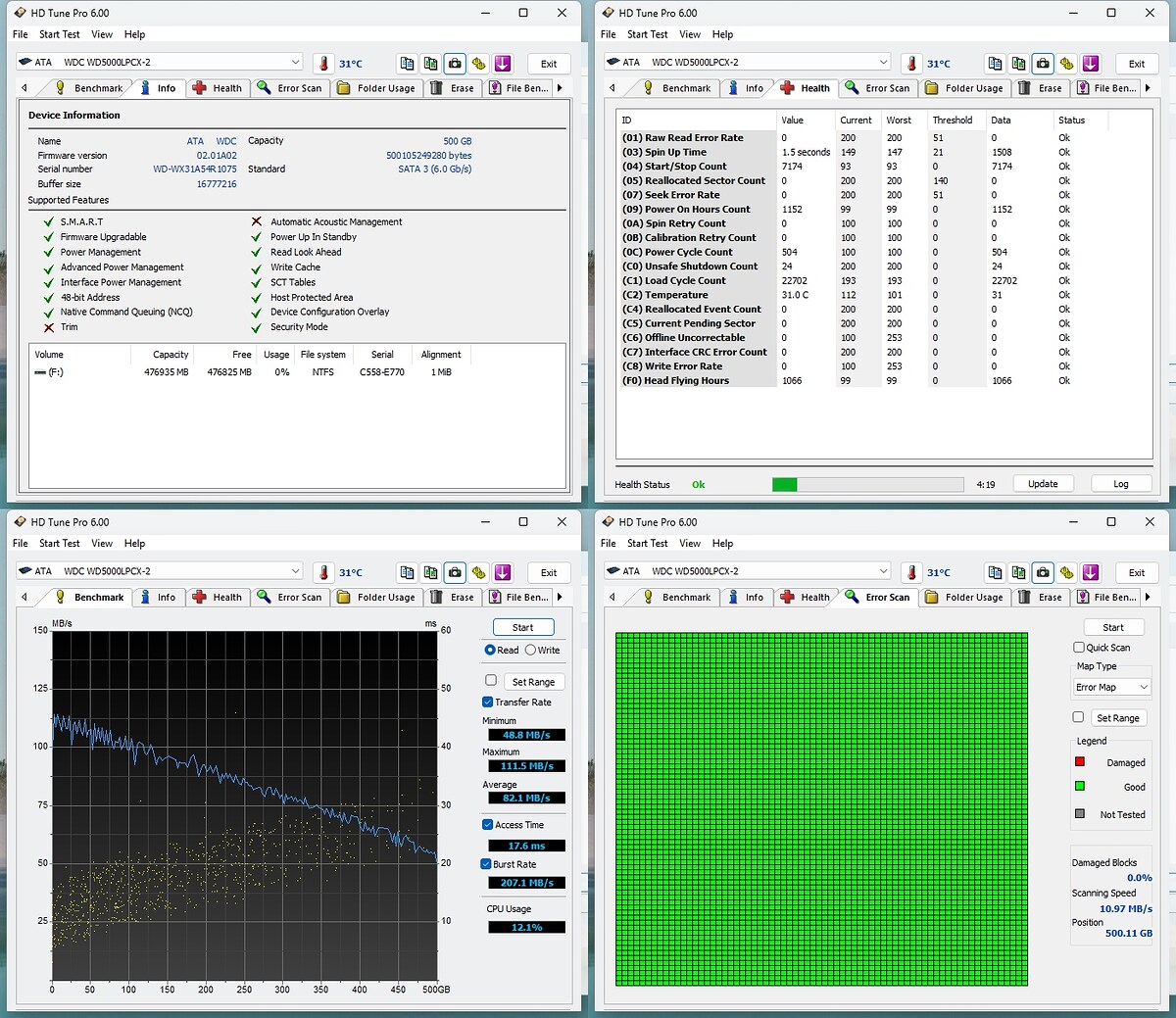Open the options icon in Error Scan window toolbar
Screen dimensions: 1176x1018
click(1066, 572)
